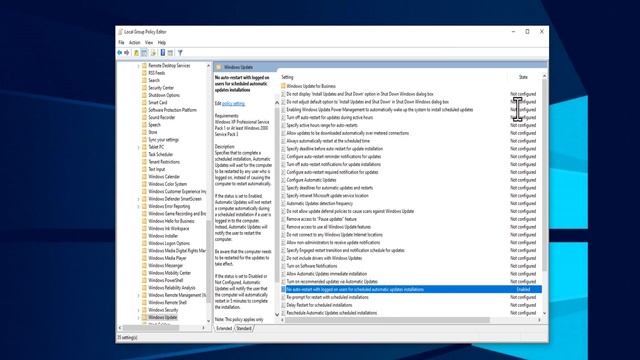Click the console tree scroll up arrow
Viewport: 640px width, 360px height.
(x=209, y=66)
